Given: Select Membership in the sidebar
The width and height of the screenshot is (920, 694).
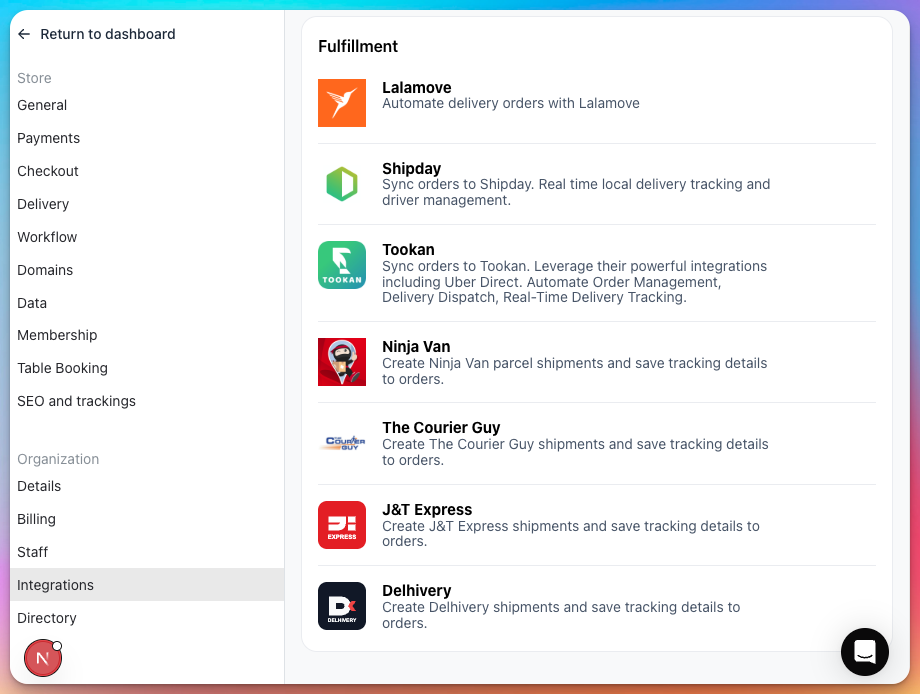Looking at the screenshot, I should pyautogui.click(x=57, y=335).
